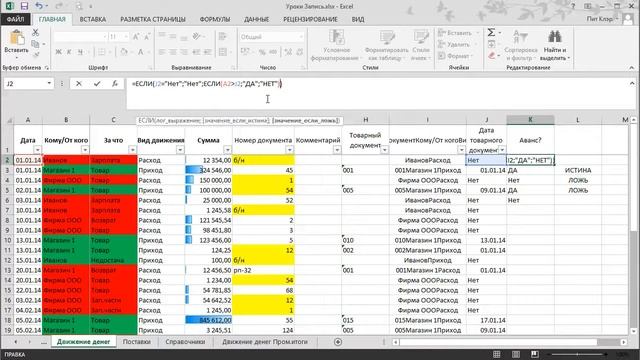Viewport: 640px width, 360px height.
Task: Click the Borders icon in font group
Action: tap(101, 52)
